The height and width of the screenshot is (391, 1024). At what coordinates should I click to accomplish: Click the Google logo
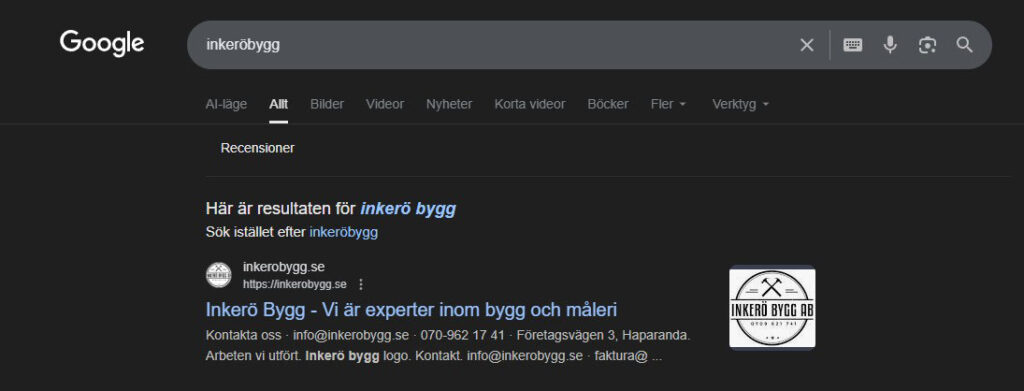pyautogui.click(x=102, y=44)
